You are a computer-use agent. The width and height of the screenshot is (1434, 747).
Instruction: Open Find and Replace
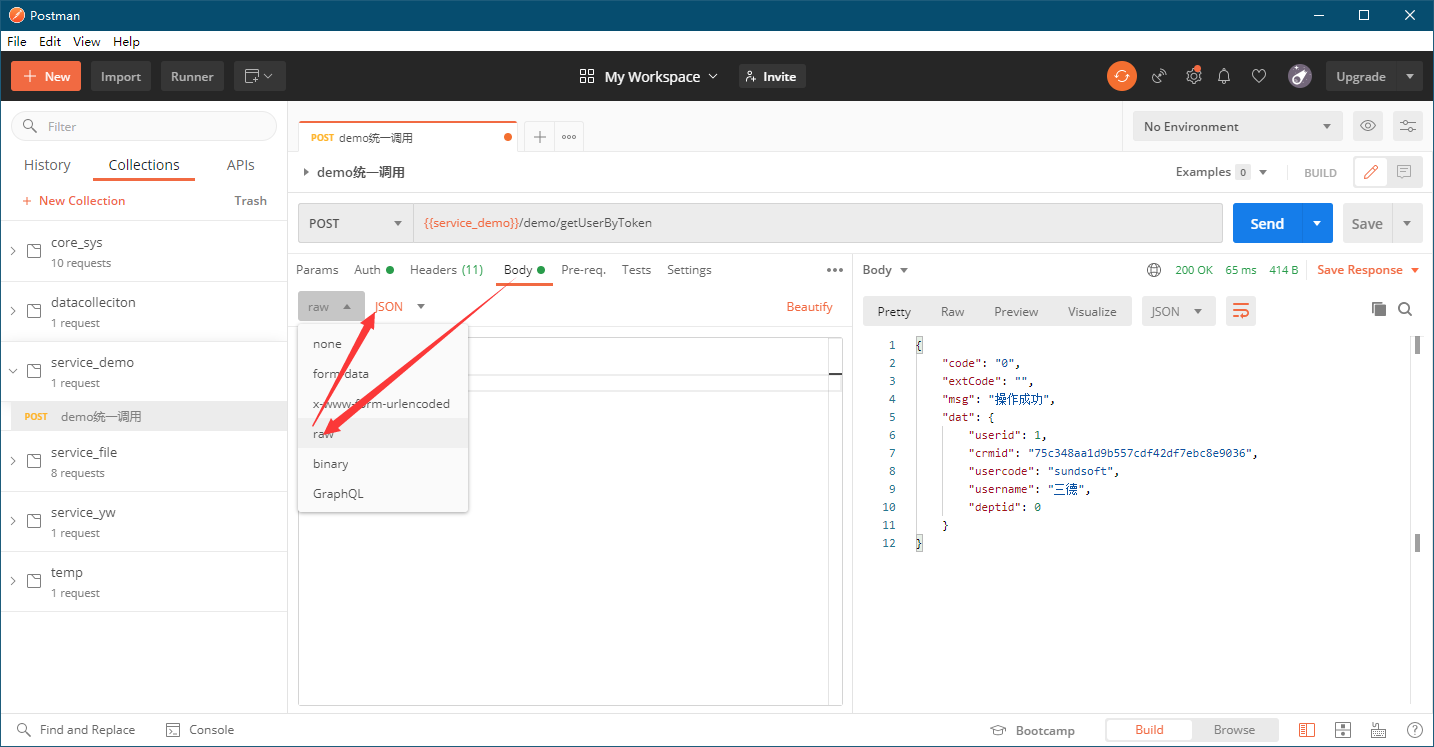click(x=76, y=730)
